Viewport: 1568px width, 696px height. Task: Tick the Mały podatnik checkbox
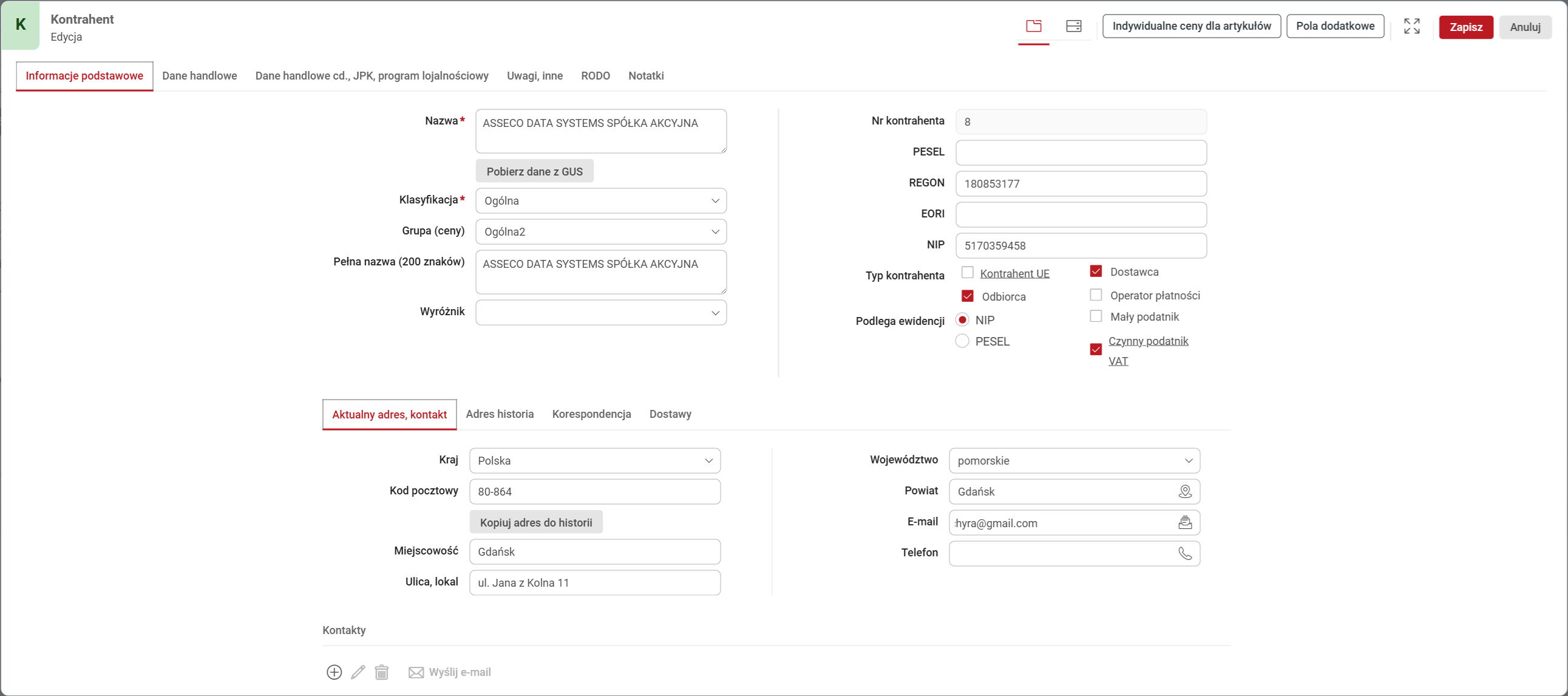click(1095, 316)
